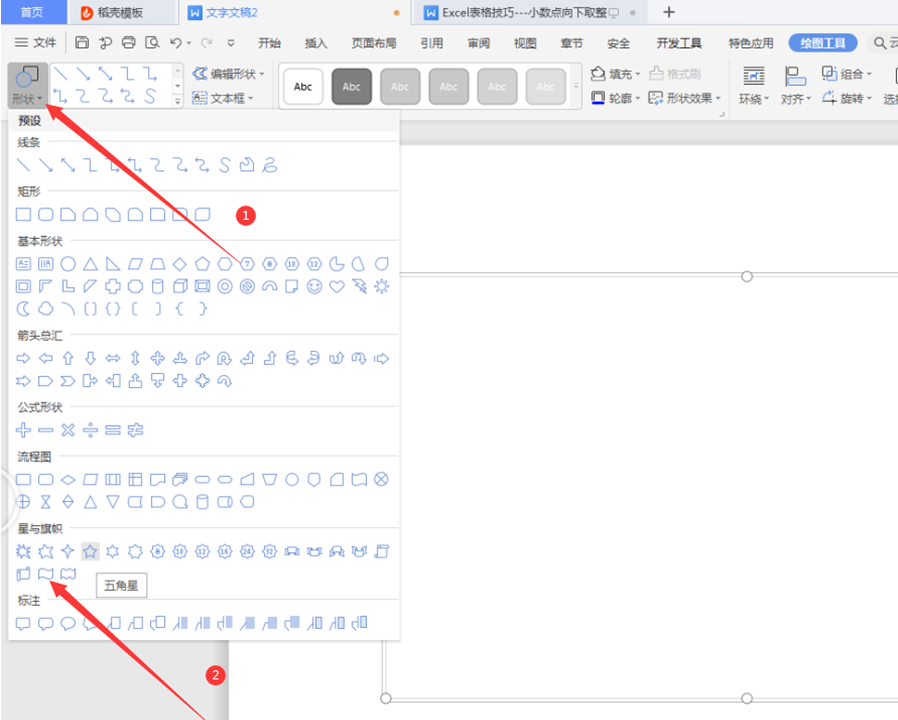
Task: Switch to the 插入 ribbon tab
Action: pos(316,43)
